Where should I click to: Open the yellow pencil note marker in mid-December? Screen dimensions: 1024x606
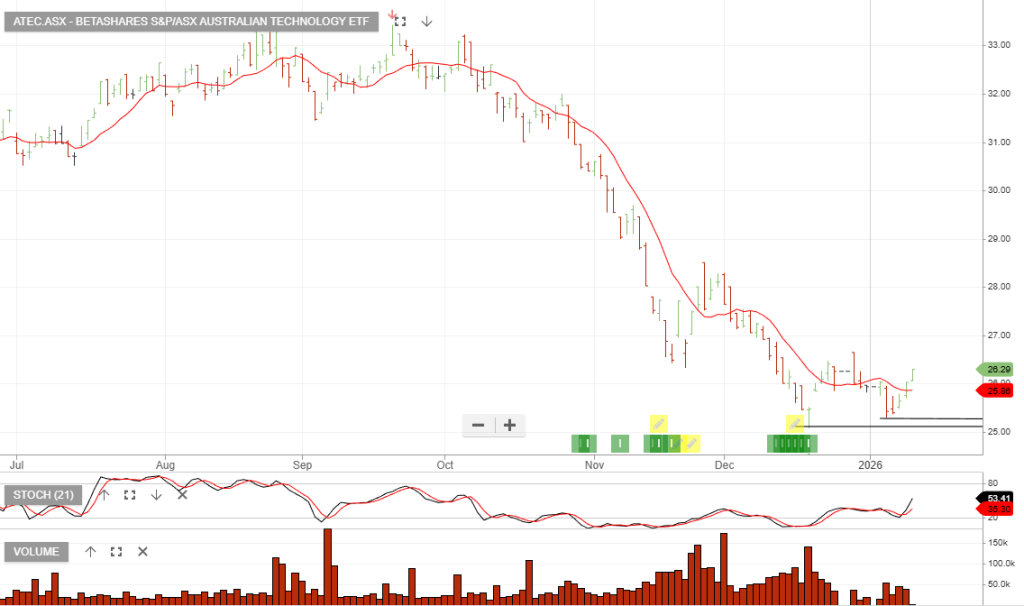click(795, 424)
